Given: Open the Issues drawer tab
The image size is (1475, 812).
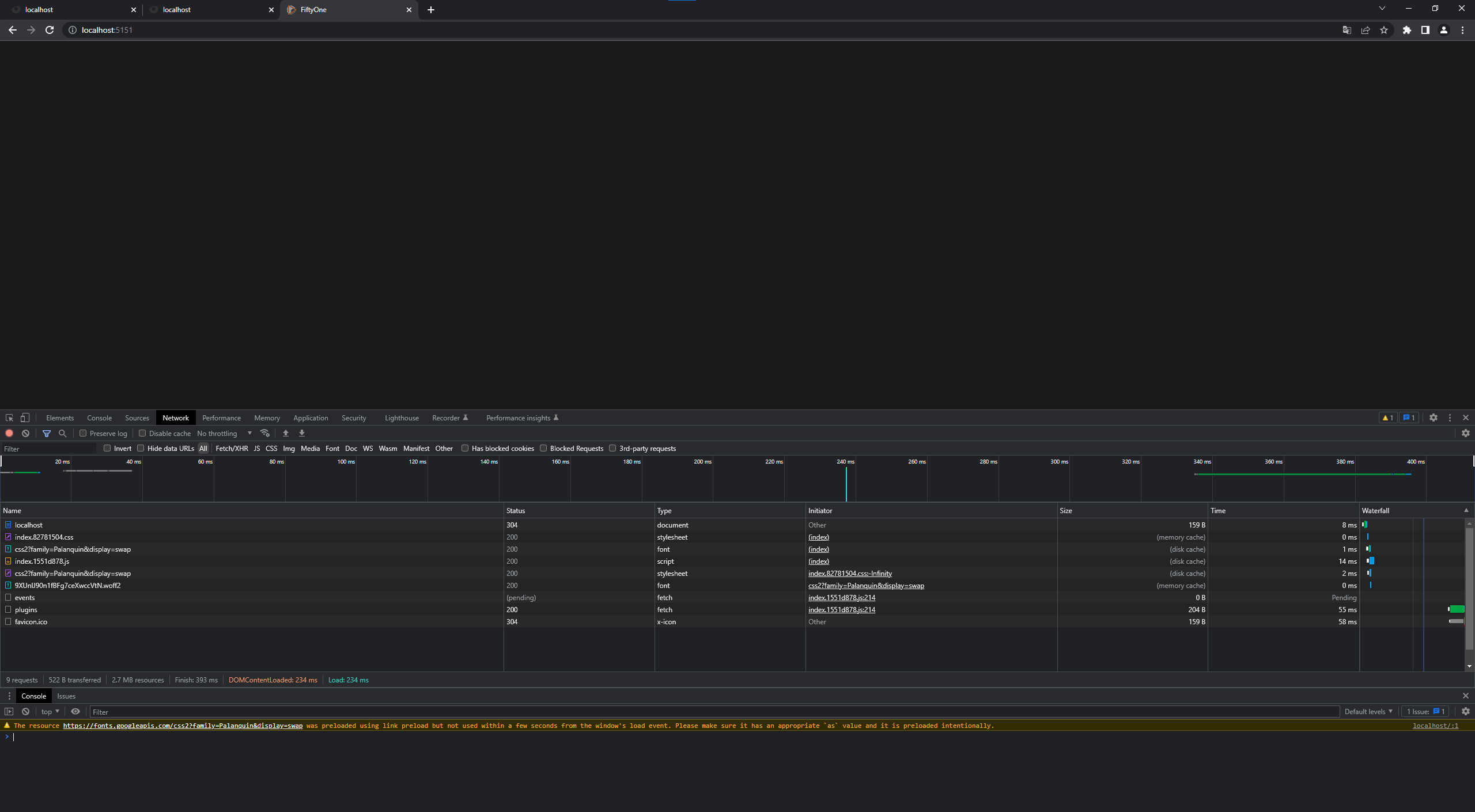Looking at the screenshot, I should coord(66,696).
